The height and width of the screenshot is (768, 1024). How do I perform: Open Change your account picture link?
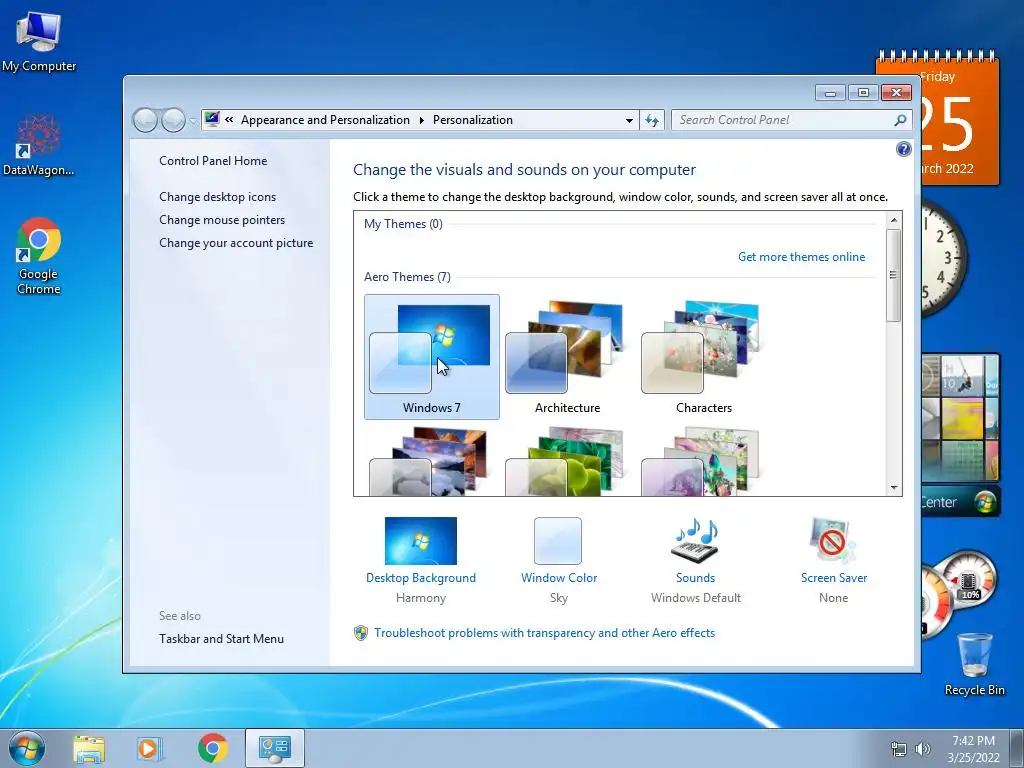[236, 243]
